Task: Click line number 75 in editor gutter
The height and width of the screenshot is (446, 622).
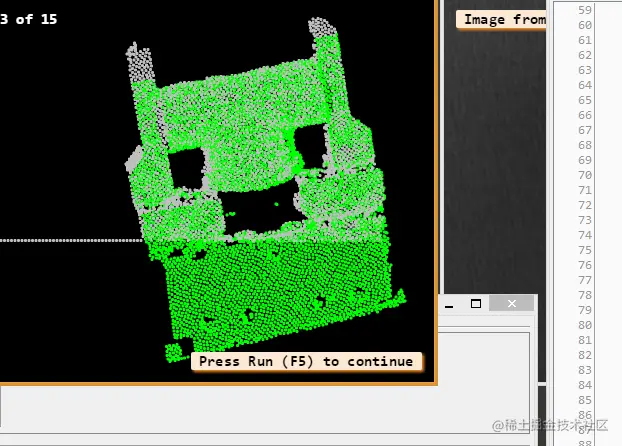Action: point(585,250)
